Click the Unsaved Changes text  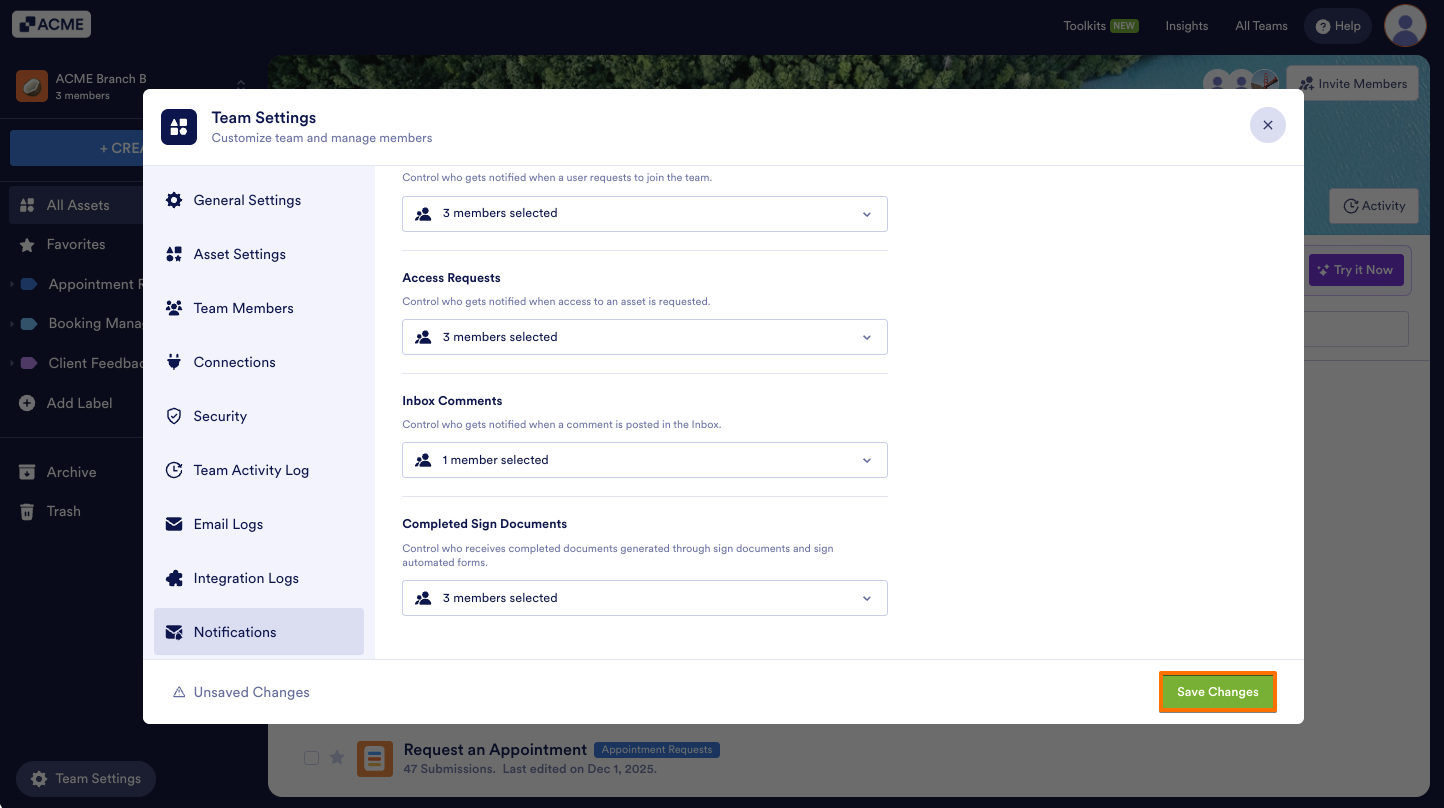[252, 692]
